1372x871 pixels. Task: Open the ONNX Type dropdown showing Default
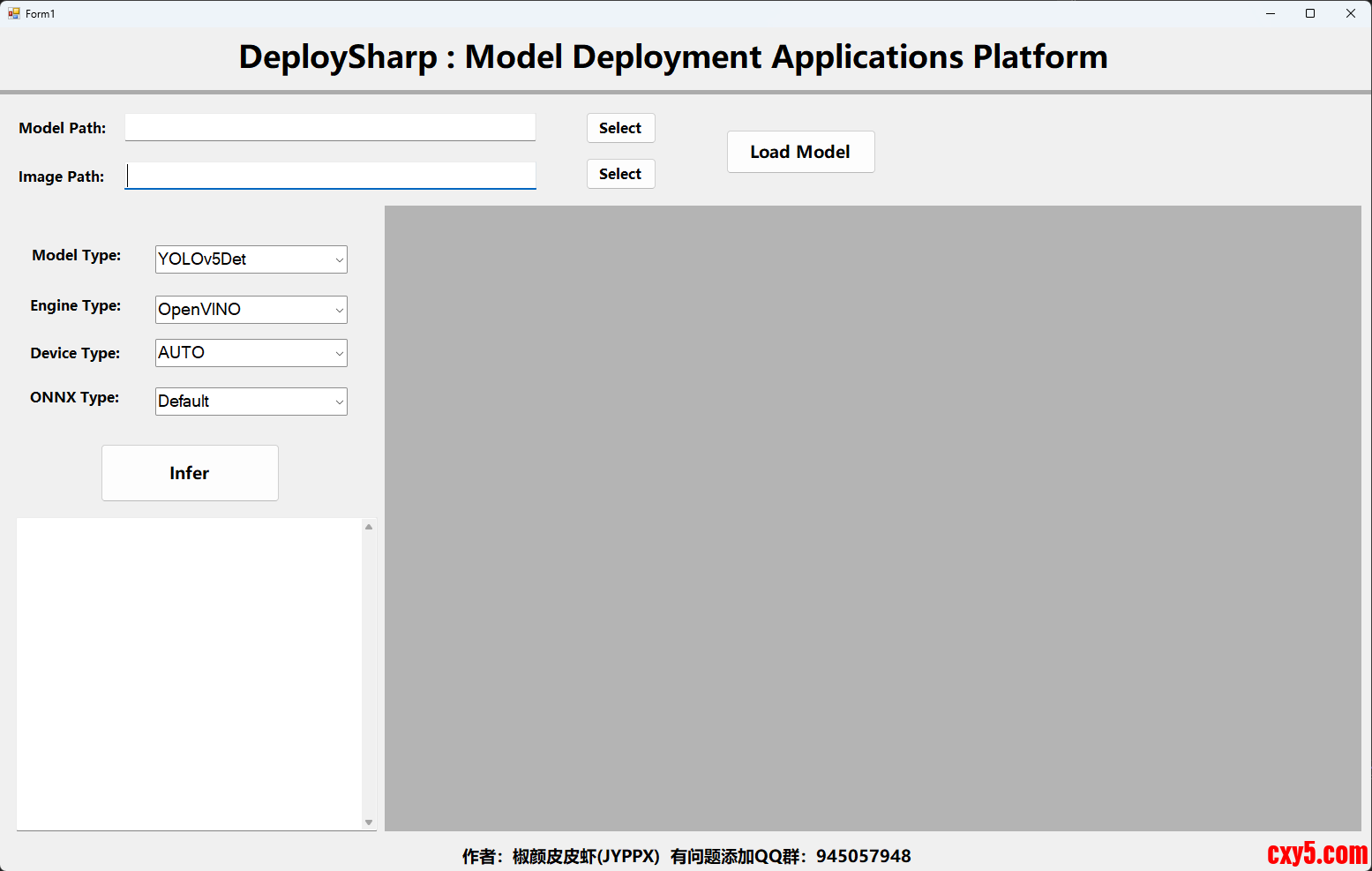251,402
